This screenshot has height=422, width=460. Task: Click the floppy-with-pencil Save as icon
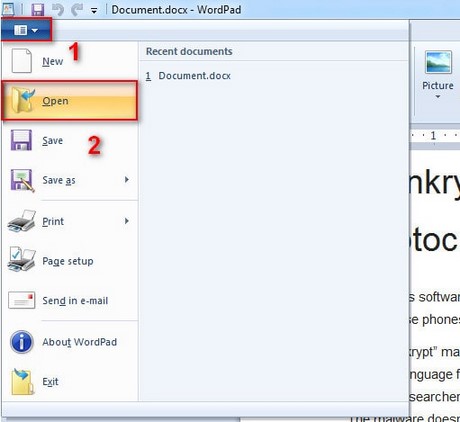[x=22, y=180]
